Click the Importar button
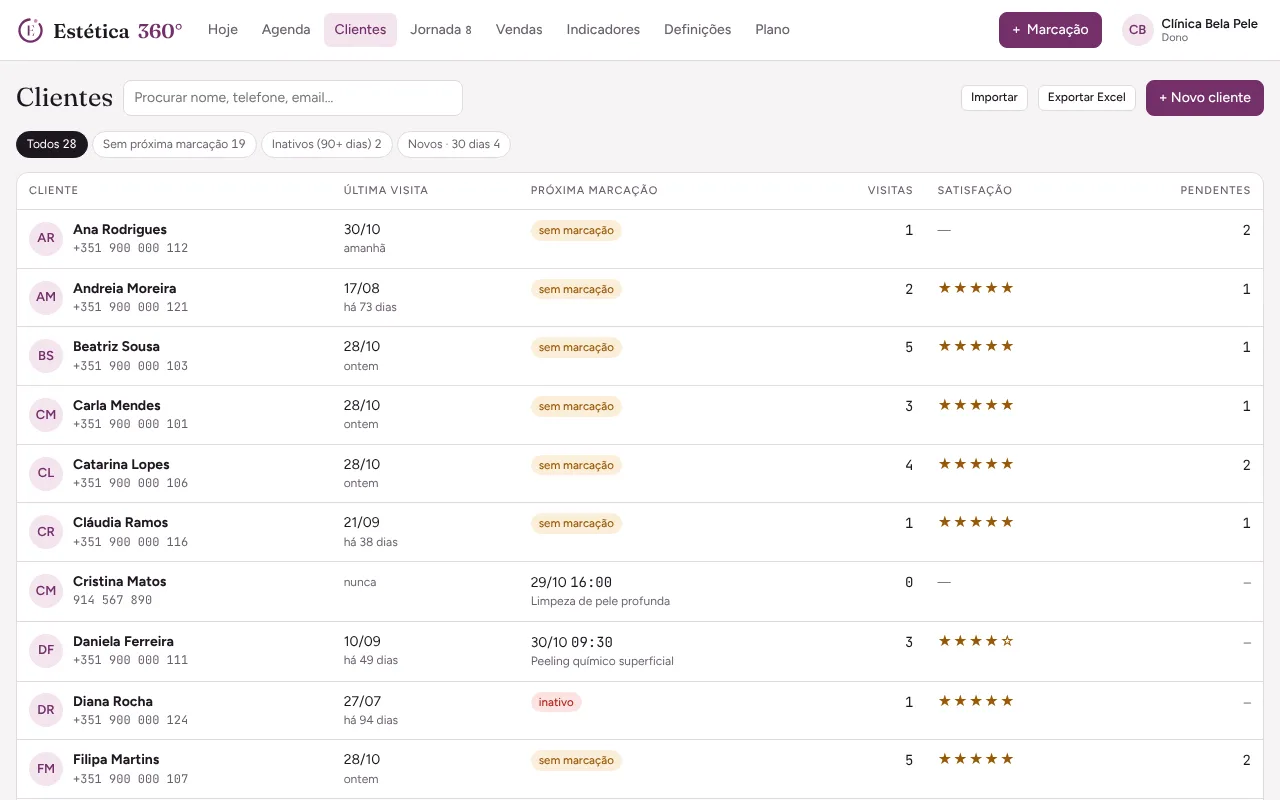This screenshot has width=1280, height=800. click(994, 98)
